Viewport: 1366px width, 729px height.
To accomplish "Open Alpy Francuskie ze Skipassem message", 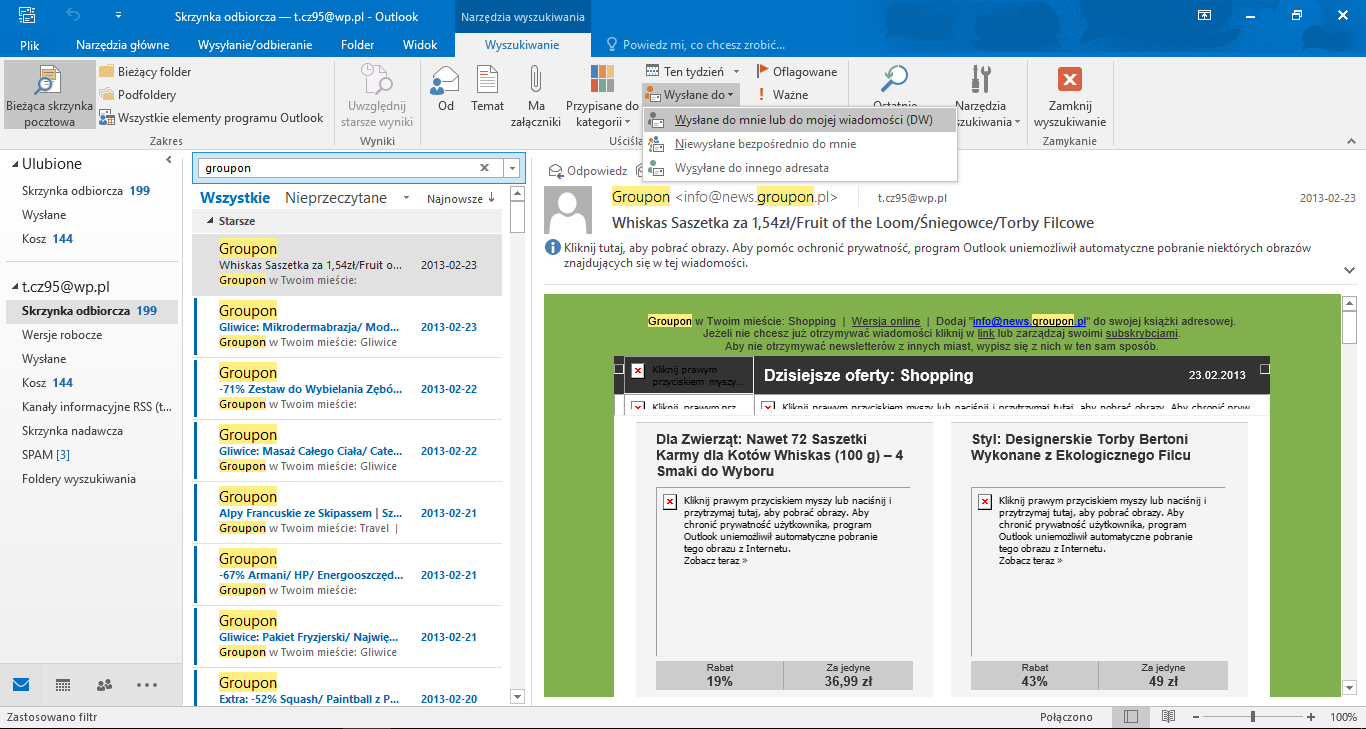I will pos(347,513).
